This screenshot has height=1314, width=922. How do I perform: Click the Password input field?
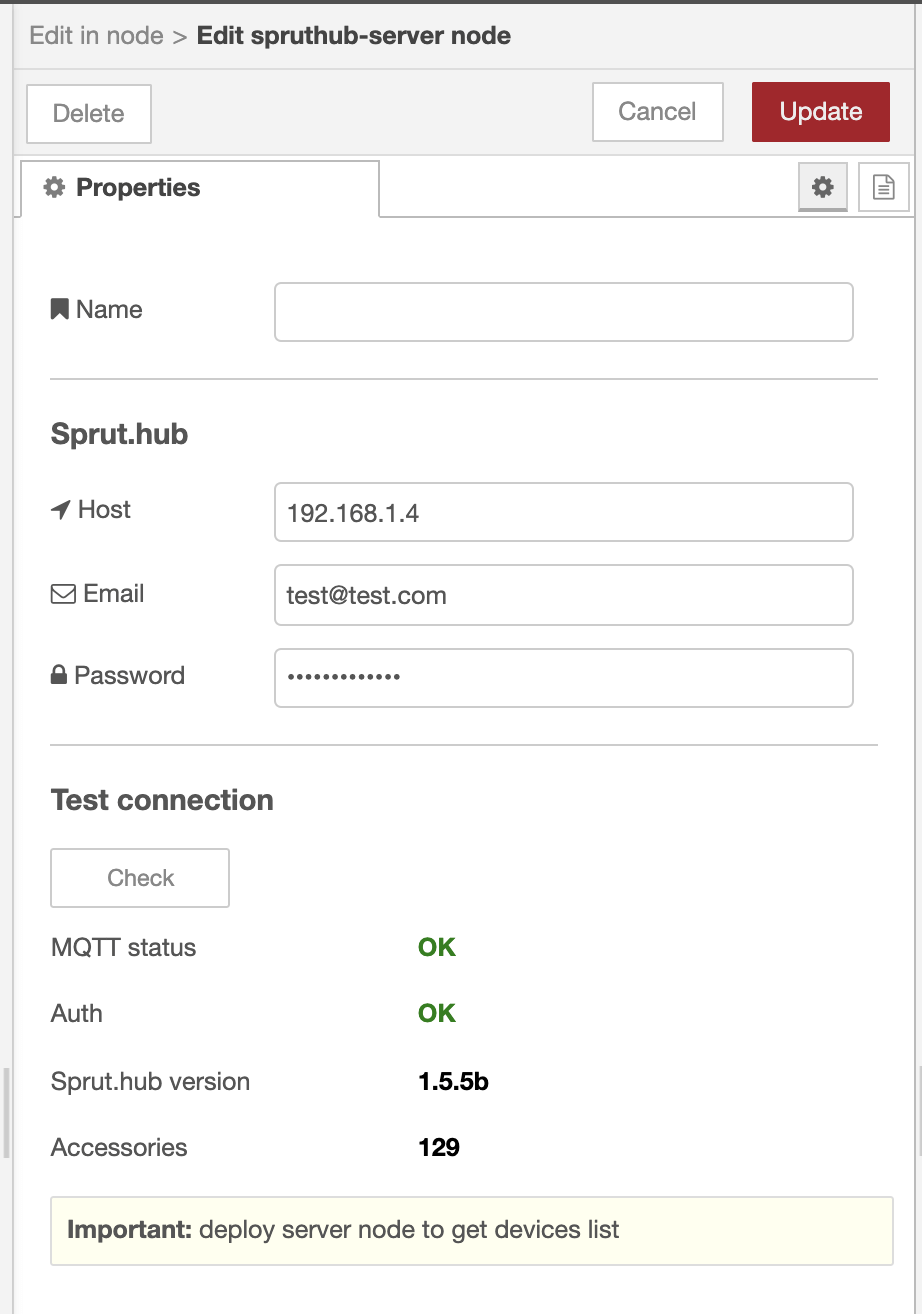564,678
